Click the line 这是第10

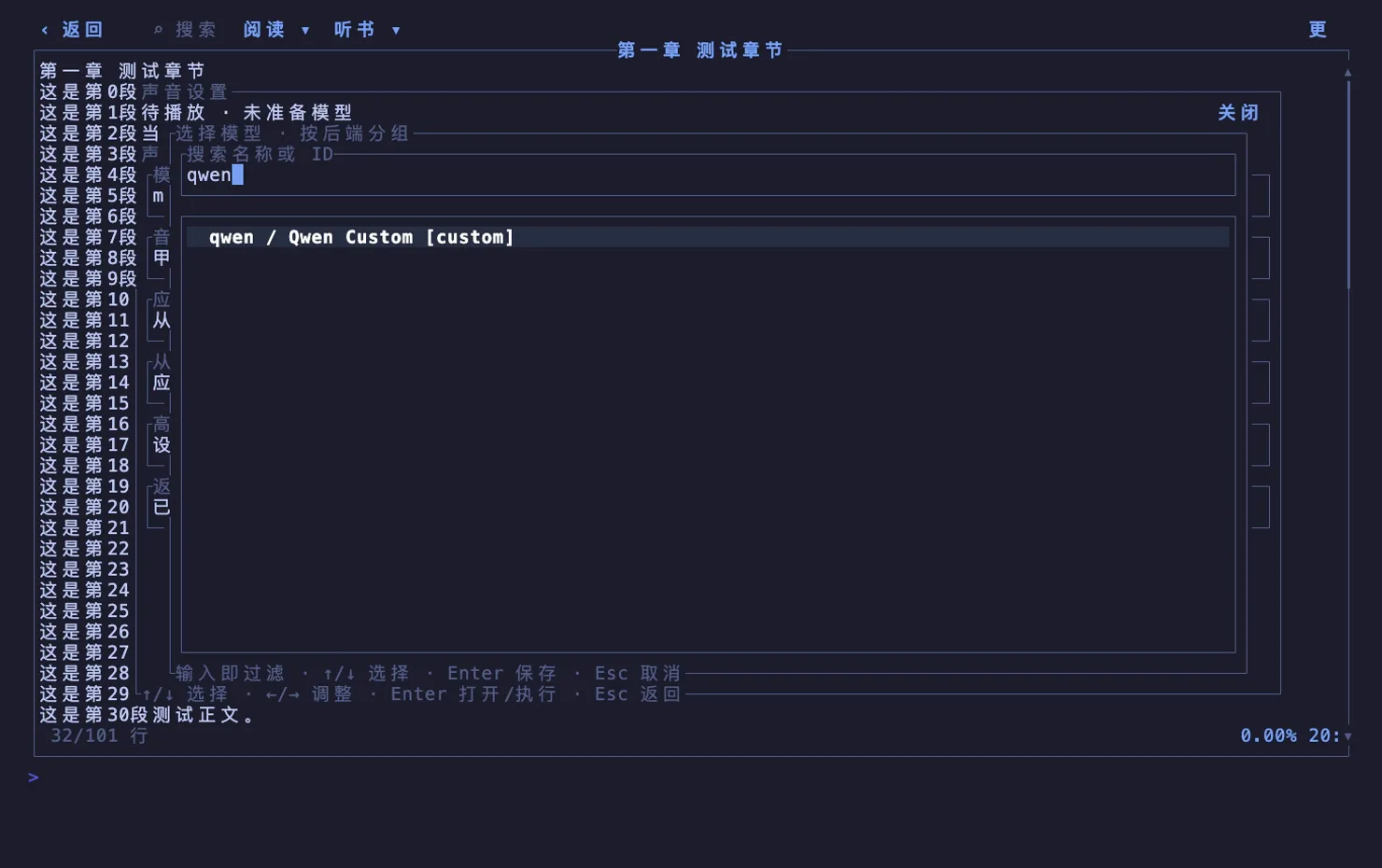coord(85,300)
